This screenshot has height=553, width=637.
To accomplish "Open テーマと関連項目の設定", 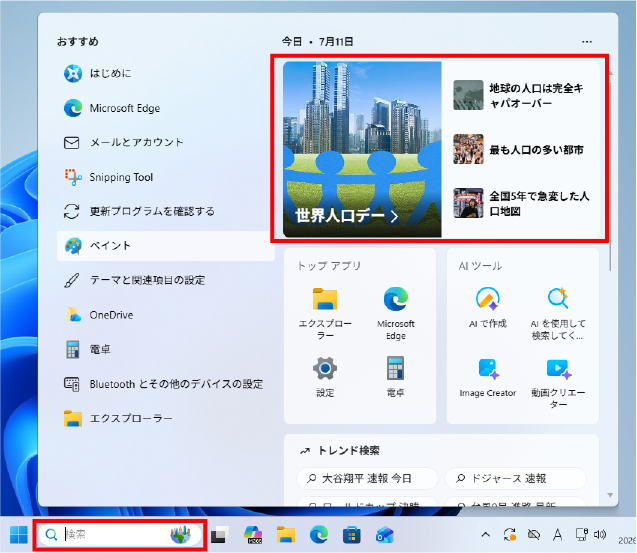I will [x=166, y=280].
